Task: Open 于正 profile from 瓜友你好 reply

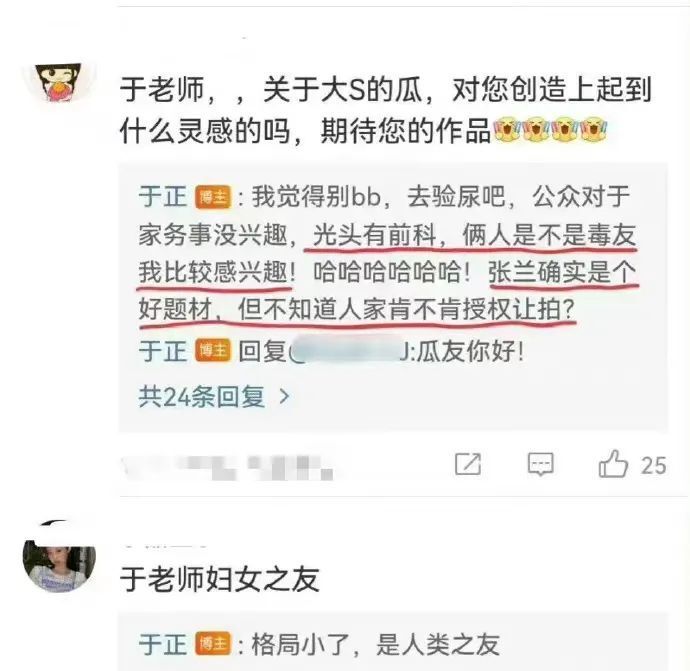Action: (163, 351)
